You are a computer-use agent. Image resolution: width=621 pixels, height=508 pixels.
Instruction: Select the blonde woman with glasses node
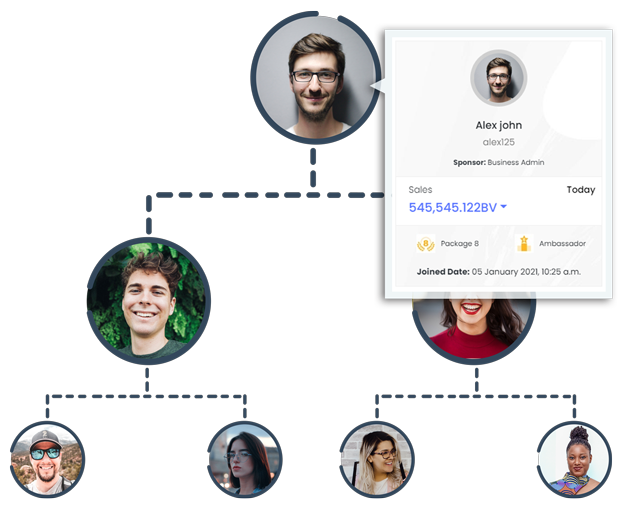coord(377,460)
